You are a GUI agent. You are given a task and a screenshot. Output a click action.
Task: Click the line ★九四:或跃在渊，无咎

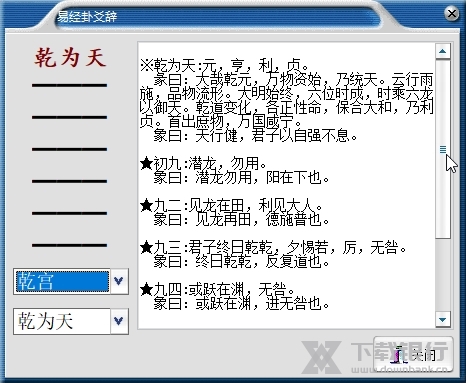(x=217, y=289)
